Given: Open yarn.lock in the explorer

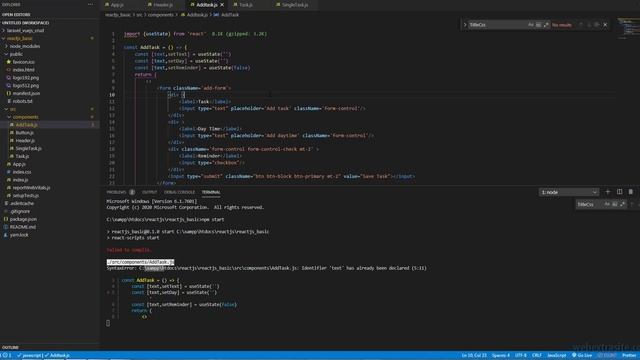Looking at the screenshot, I should tap(19, 235).
